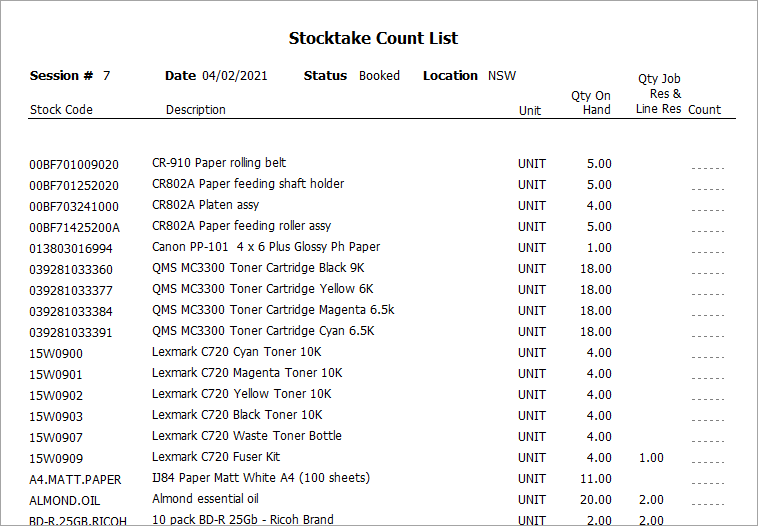Screen dimensions: 758x526
Task: Click the 18.00 quantity for 039281033360
Action: (596, 269)
